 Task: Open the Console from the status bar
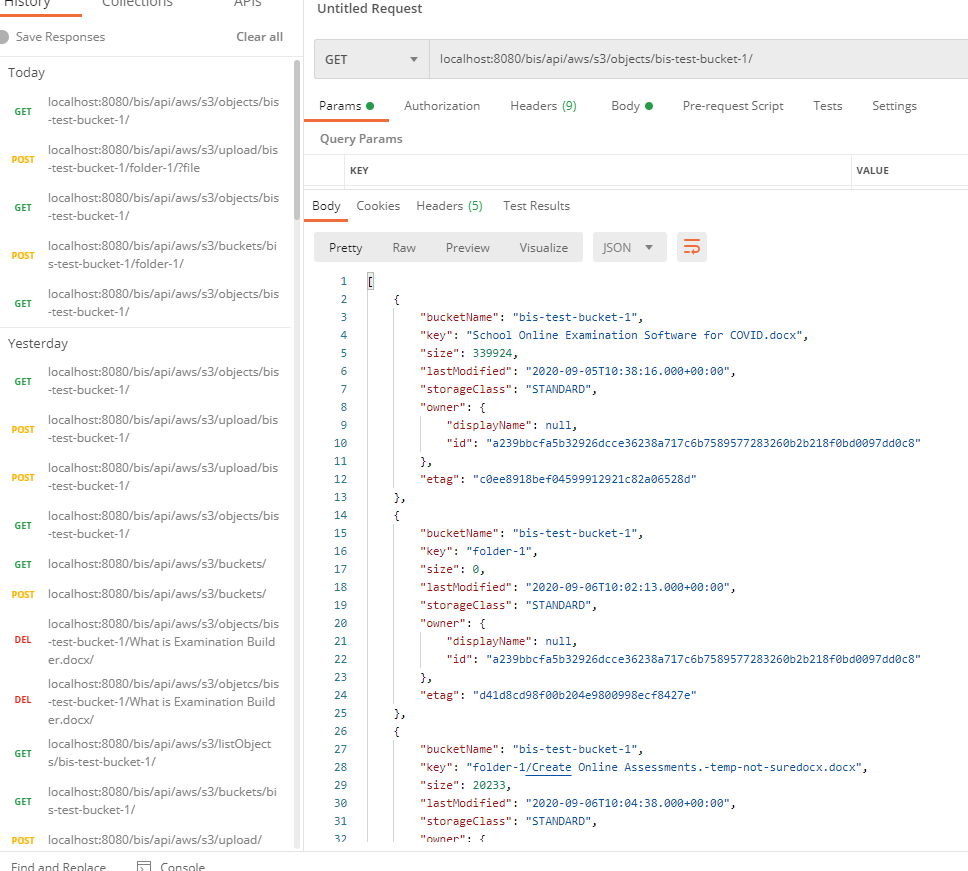170,866
